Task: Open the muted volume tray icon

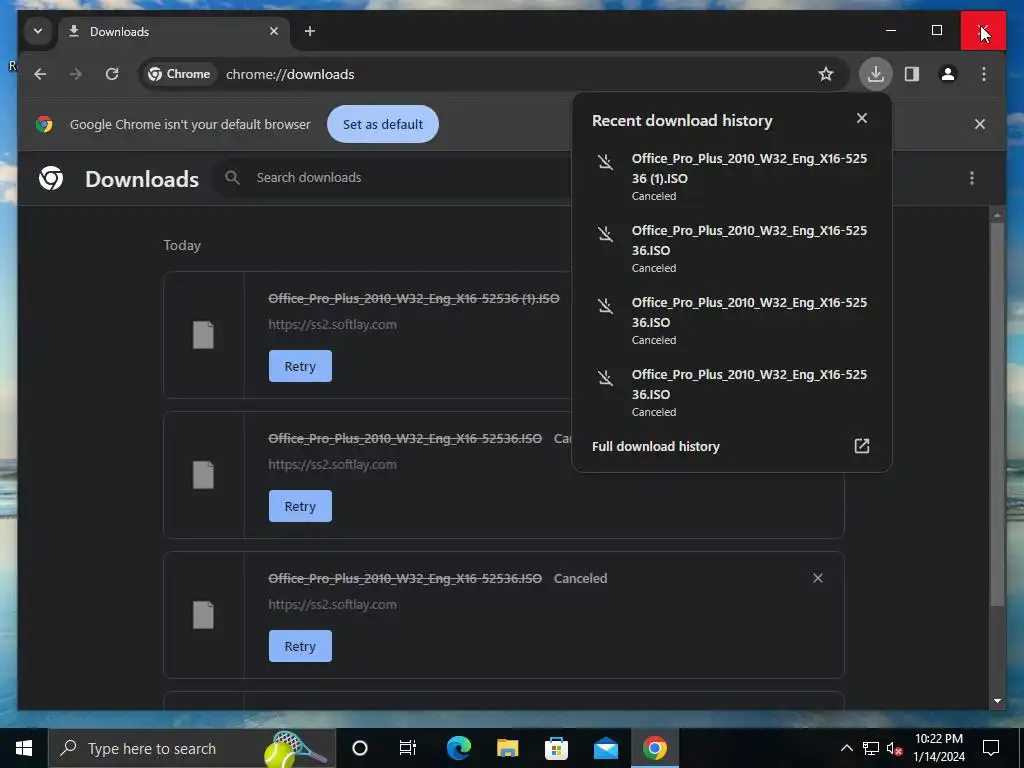Action: coord(895,749)
